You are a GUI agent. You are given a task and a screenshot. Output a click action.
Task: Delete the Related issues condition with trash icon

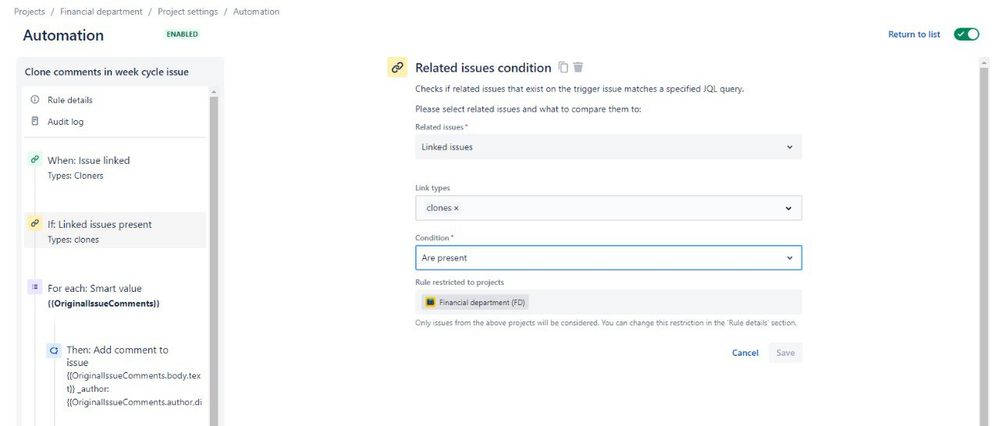pyautogui.click(x=578, y=67)
